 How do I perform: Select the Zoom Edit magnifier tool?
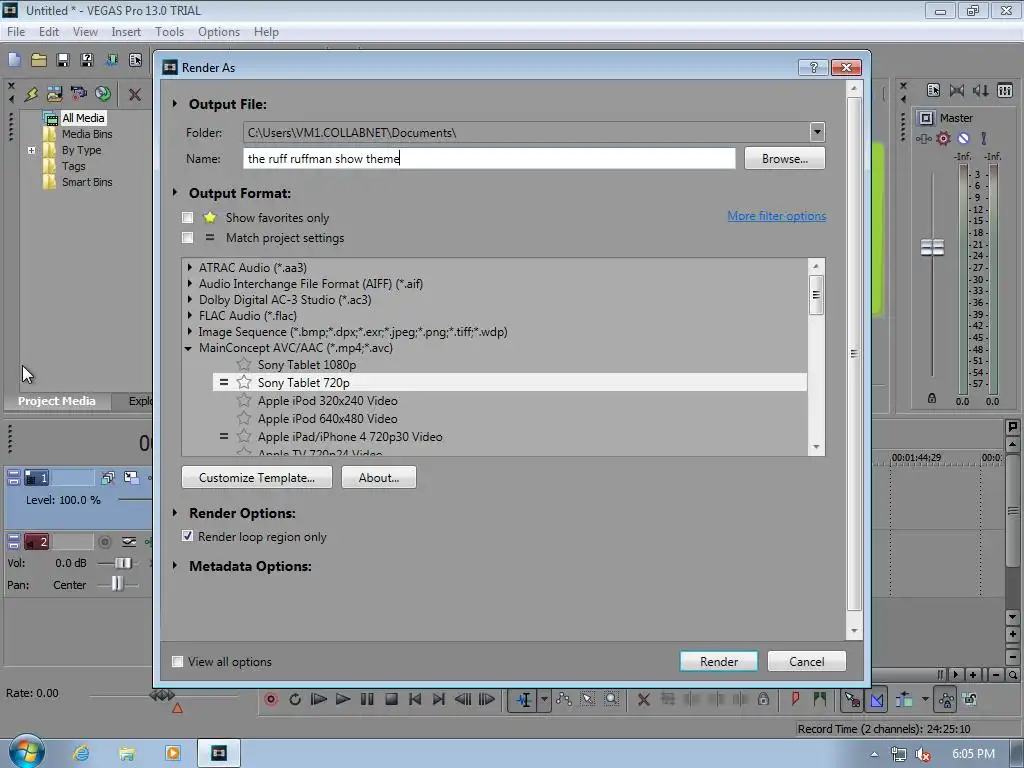[611, 699]
